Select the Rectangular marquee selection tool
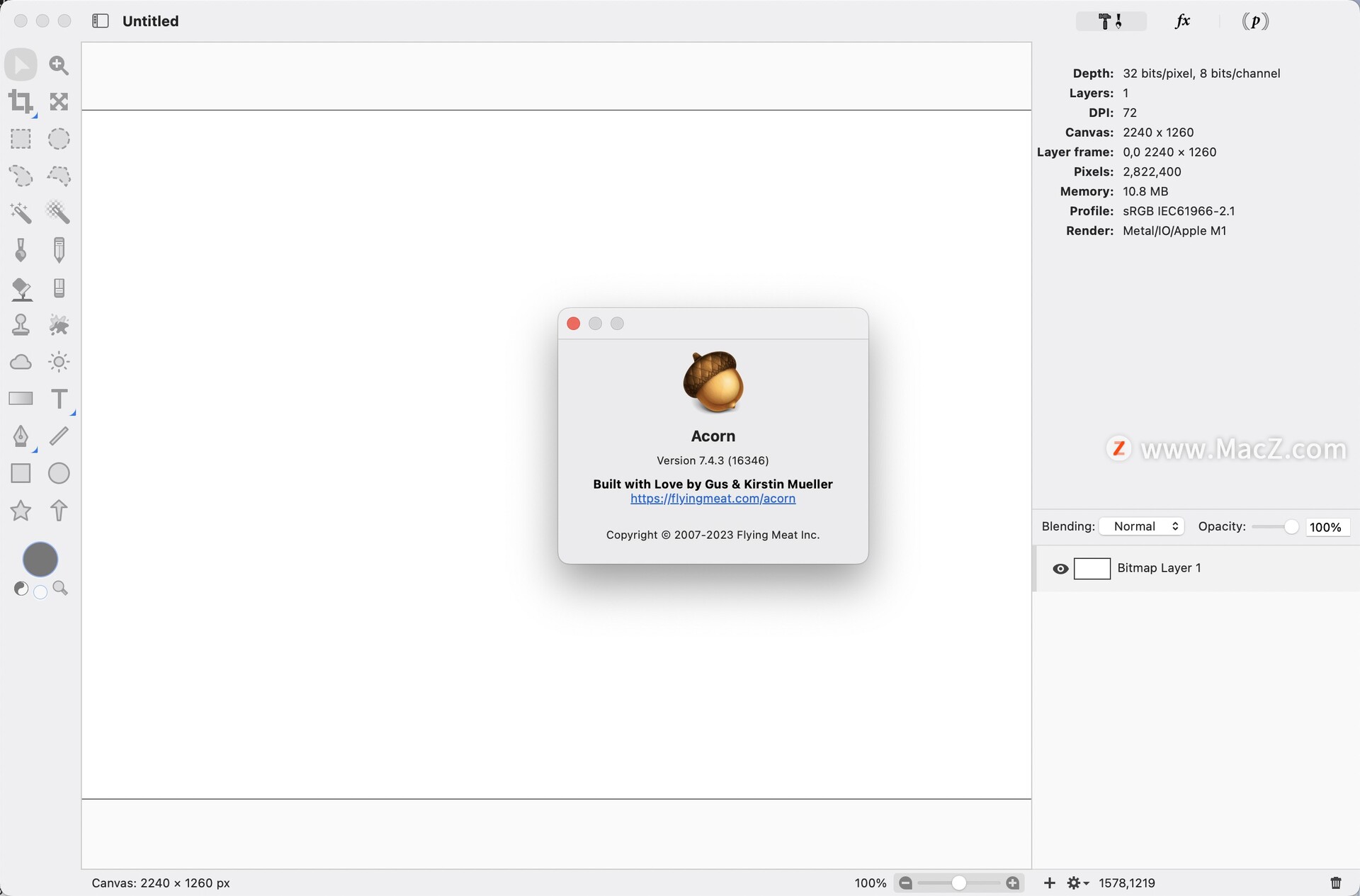1360x896 pixels. (21, 139)
